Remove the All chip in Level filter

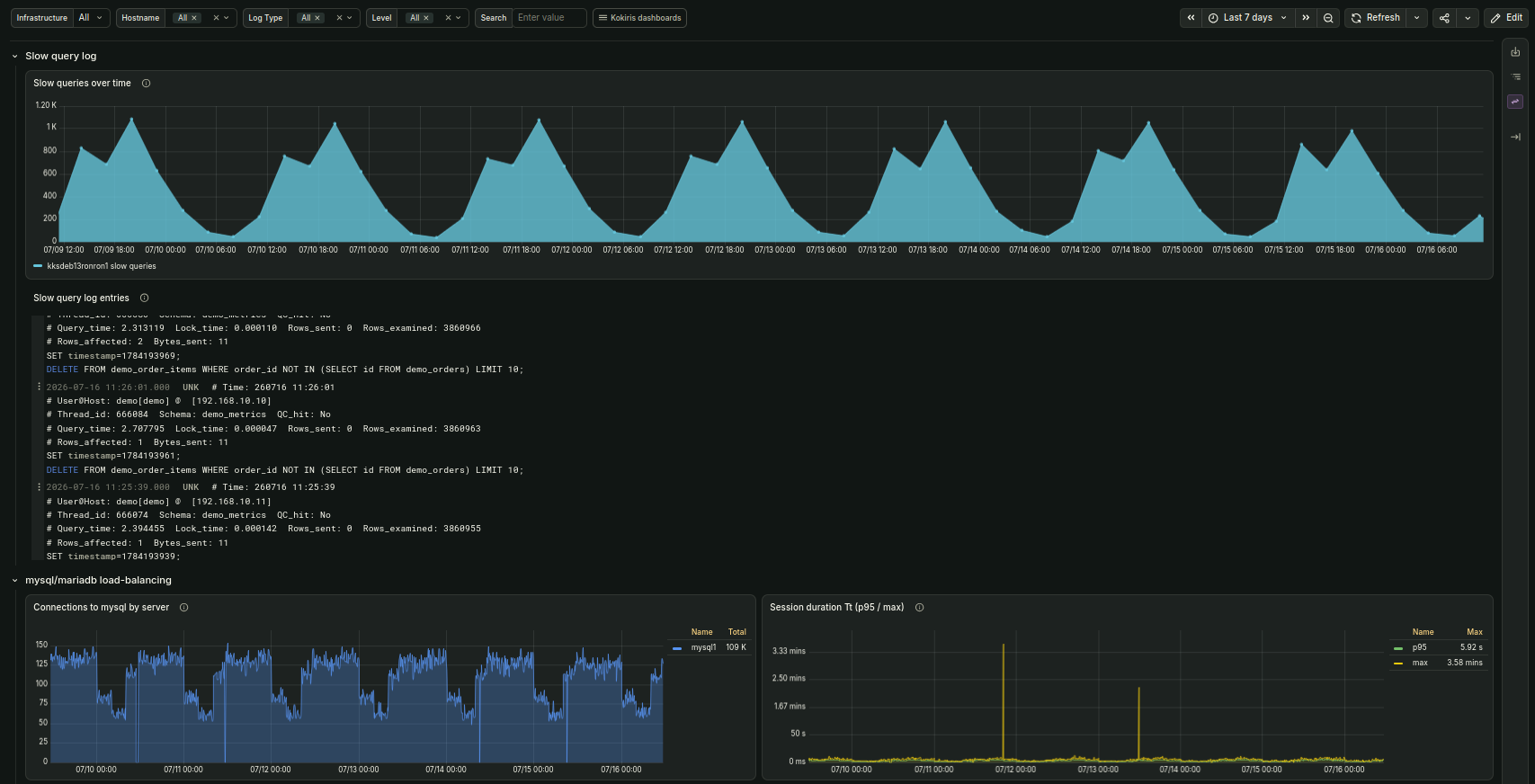coord(426,18)
